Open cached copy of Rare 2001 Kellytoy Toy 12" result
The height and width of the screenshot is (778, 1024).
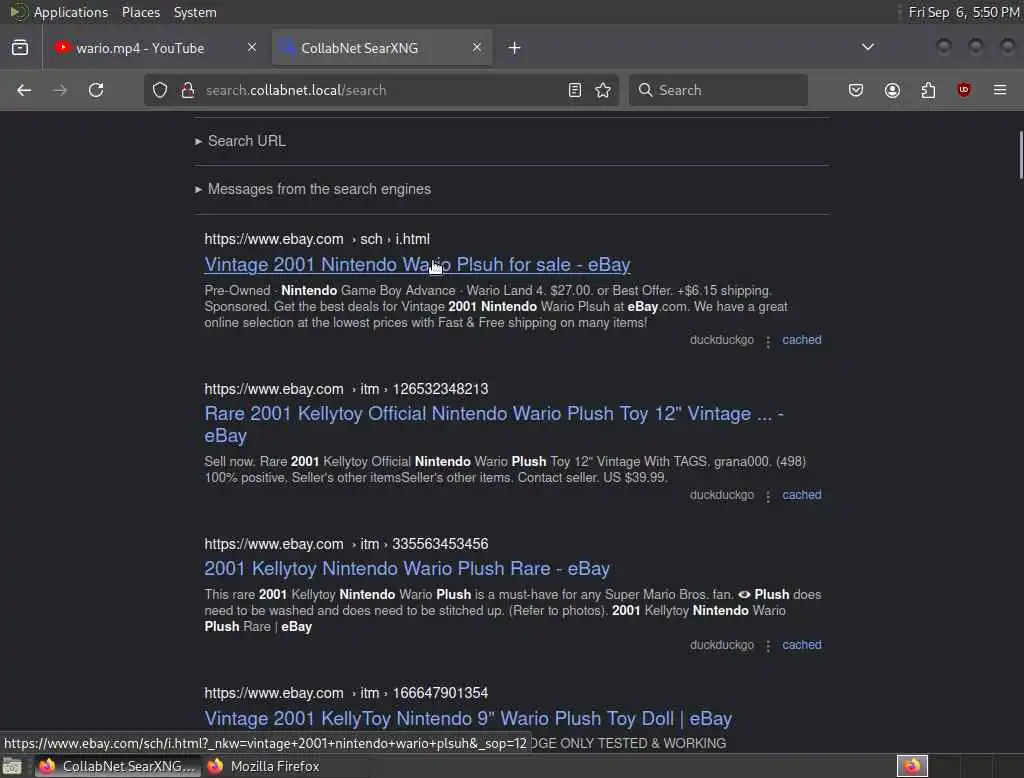coord(802,494)
